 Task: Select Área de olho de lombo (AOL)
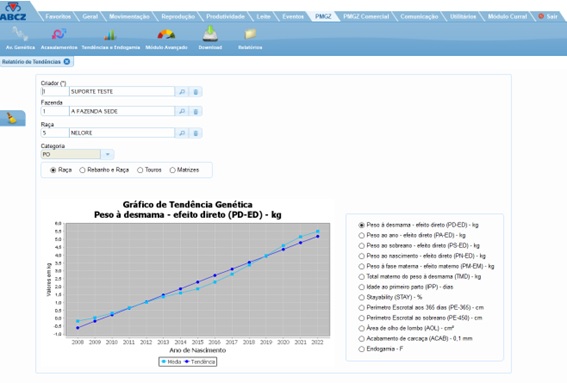tap(361, 328)
